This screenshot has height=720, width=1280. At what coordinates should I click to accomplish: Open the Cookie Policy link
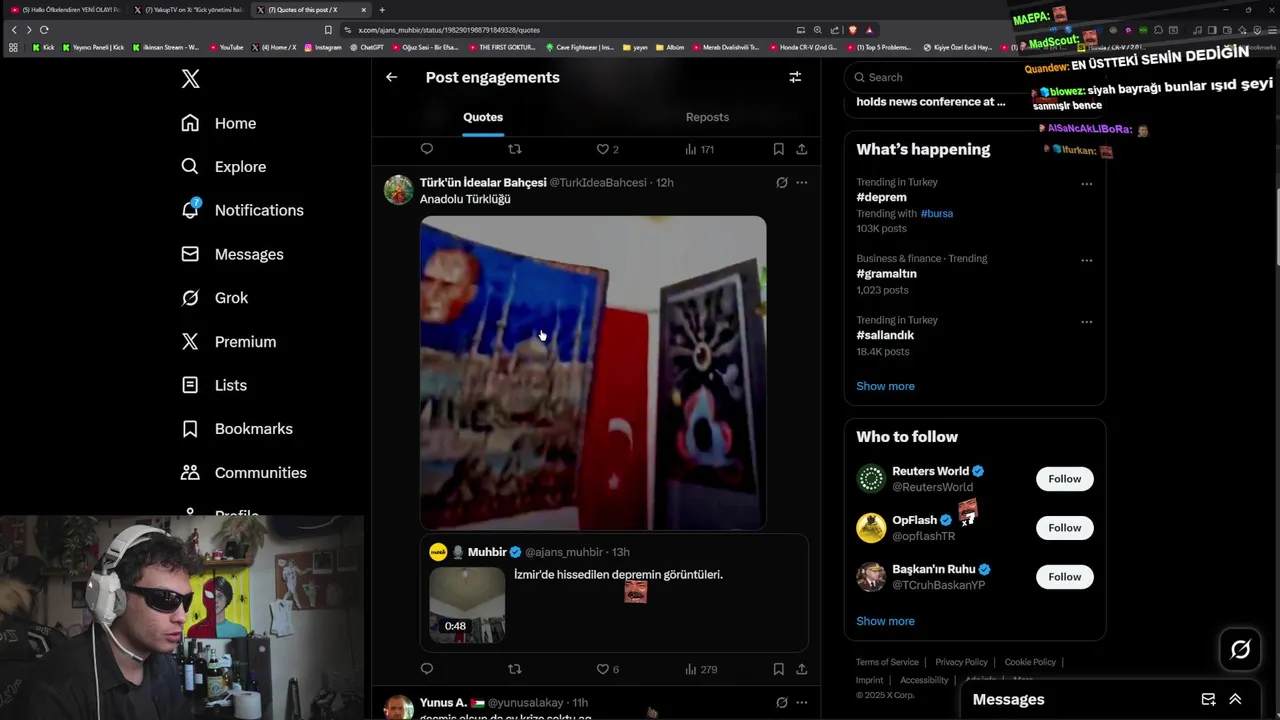click(x=1030, y=662)
